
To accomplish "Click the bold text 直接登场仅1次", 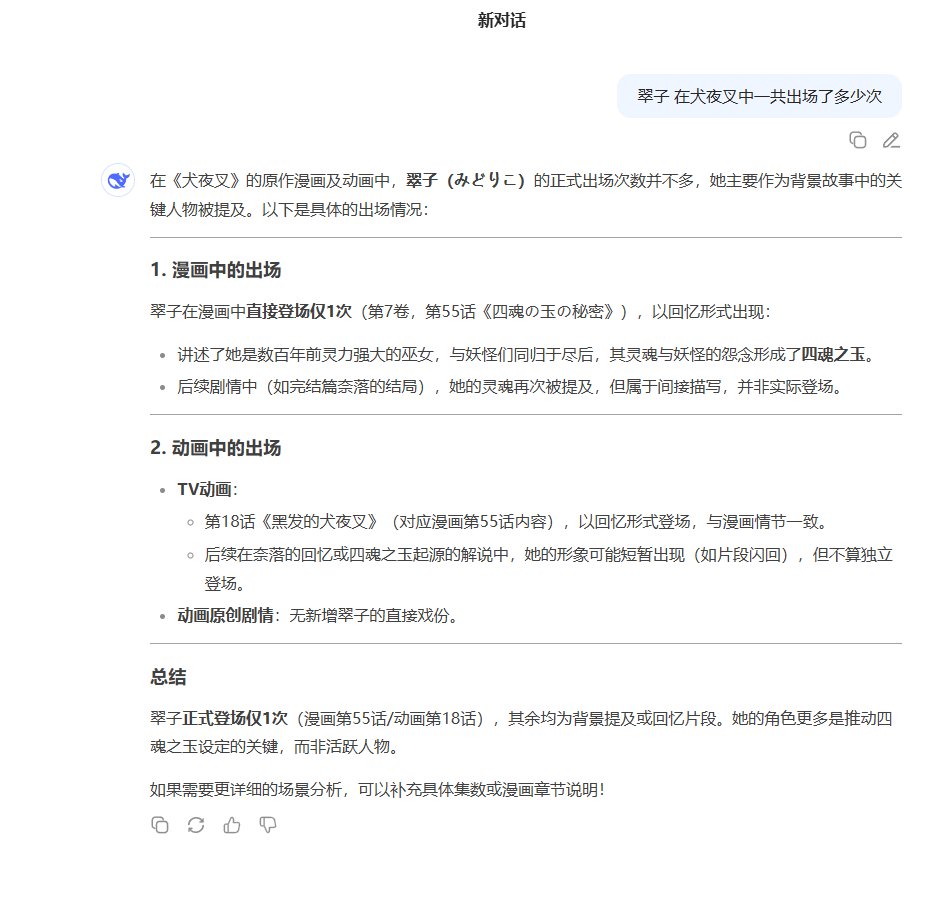I will 298,311.
